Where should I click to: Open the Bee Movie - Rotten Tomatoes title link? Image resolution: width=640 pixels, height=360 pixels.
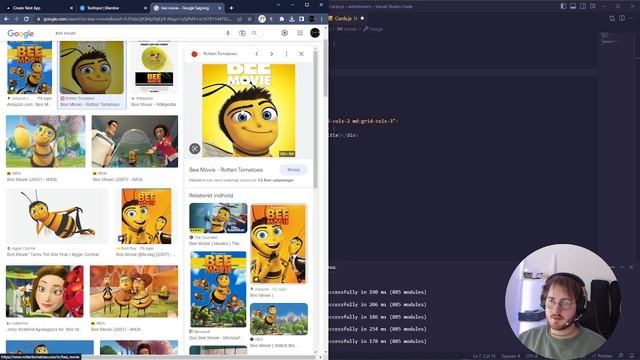click(x=226, y=170)
